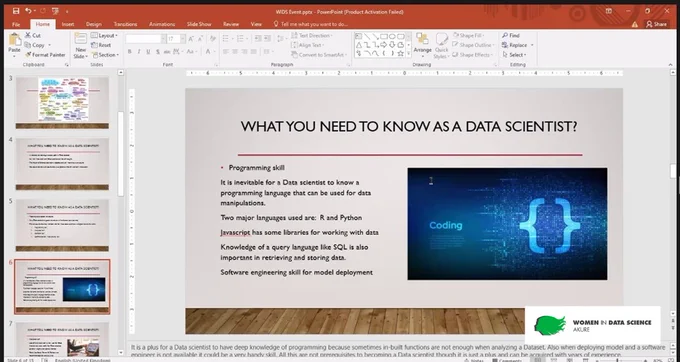Viewport: 680px width, 362px height.
Task: Decrease list indent level
Action: click(258, 39)
